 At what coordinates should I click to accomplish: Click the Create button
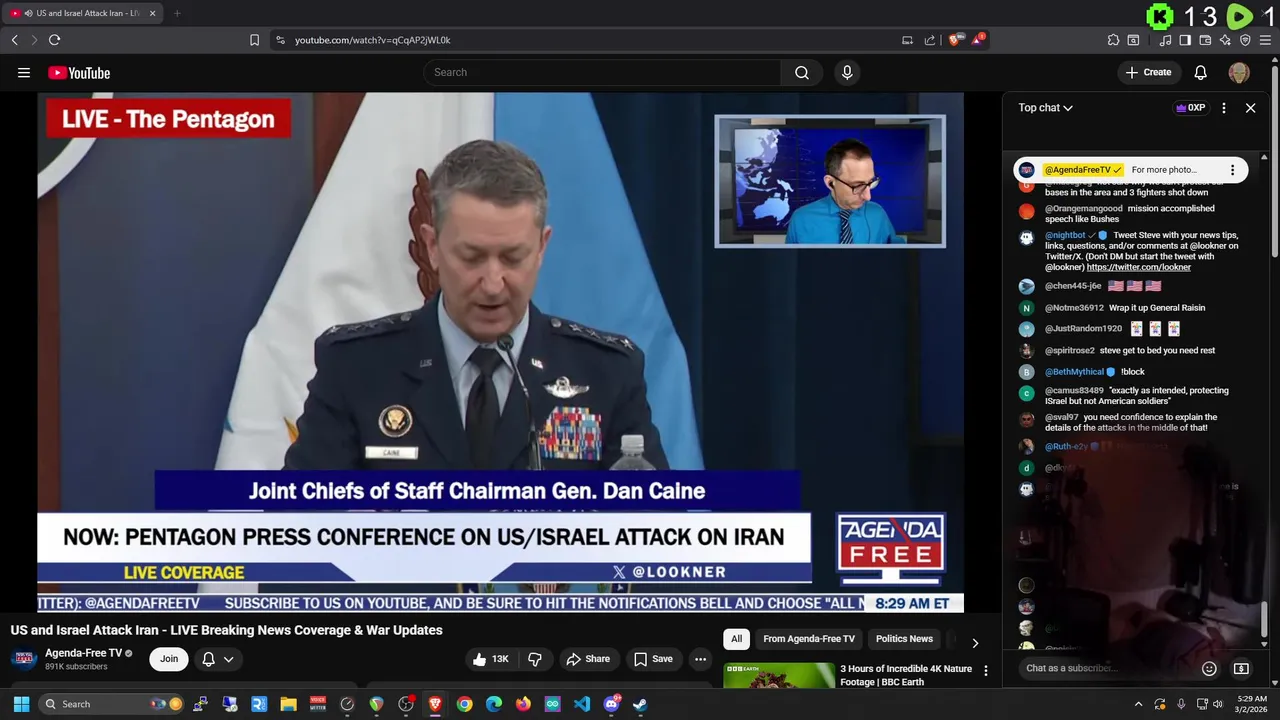(1148, 72)
